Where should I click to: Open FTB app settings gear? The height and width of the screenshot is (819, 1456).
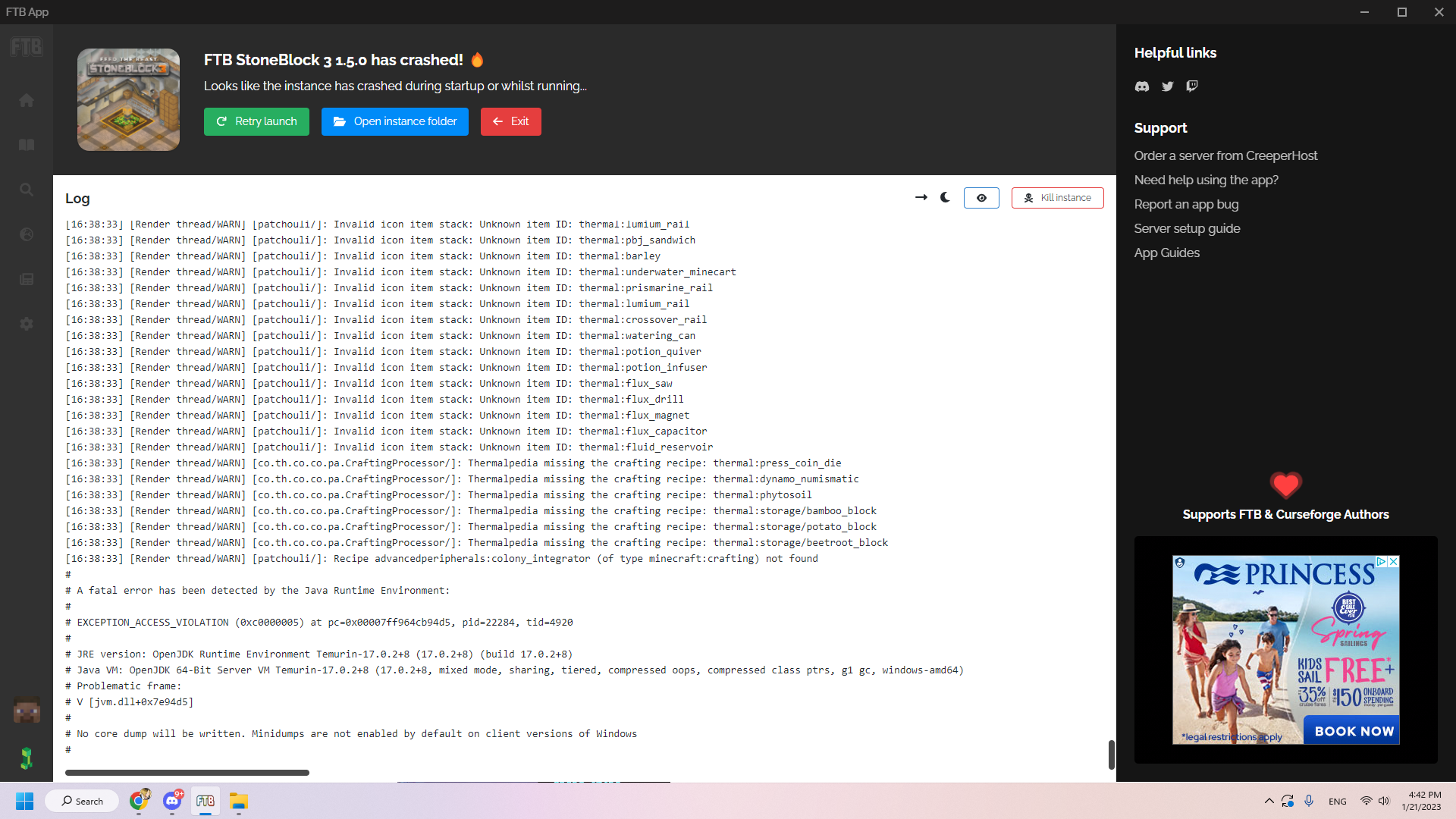click(x=27, y=324)
